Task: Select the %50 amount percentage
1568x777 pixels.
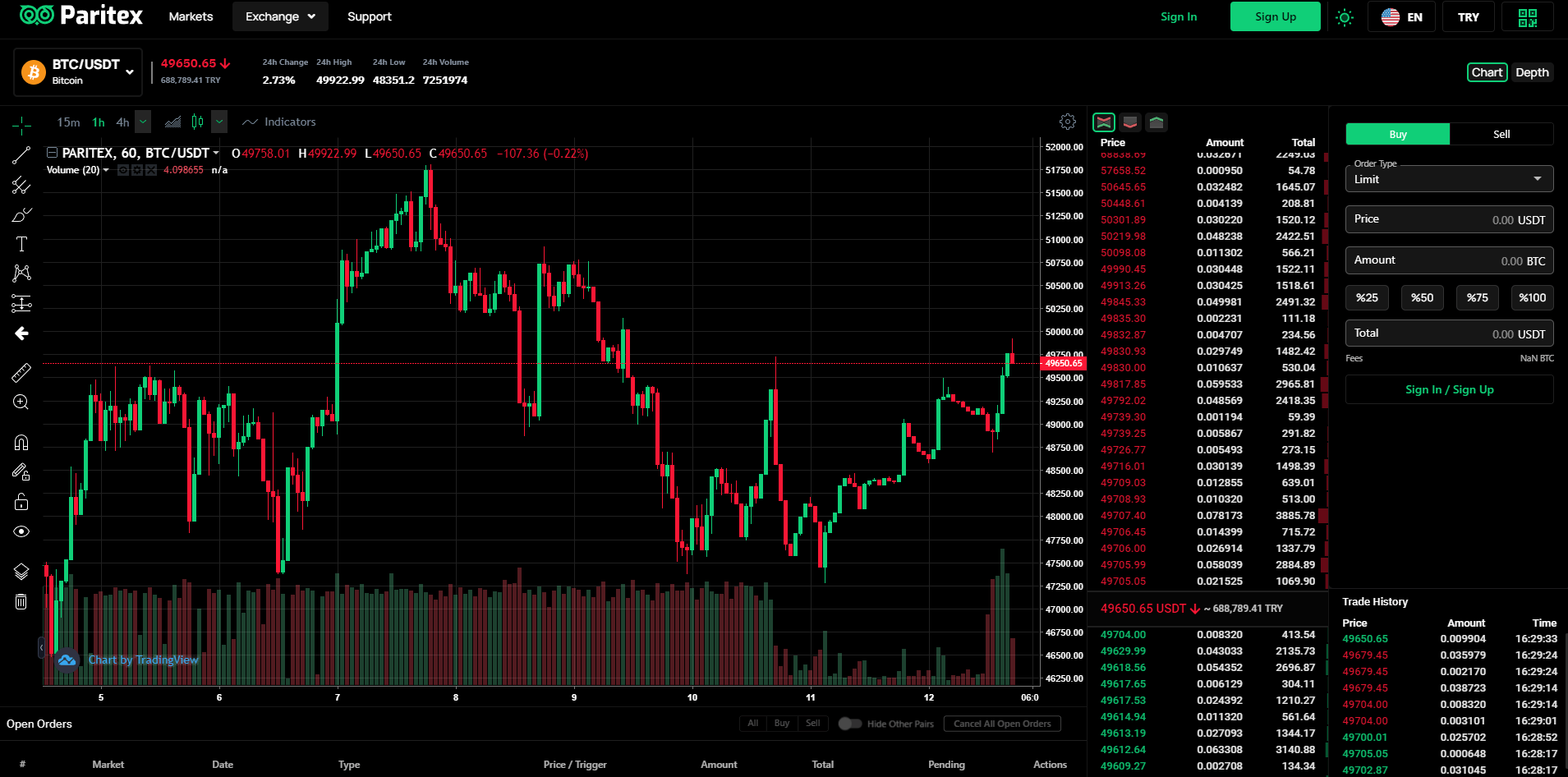Action: [1422, 298]
